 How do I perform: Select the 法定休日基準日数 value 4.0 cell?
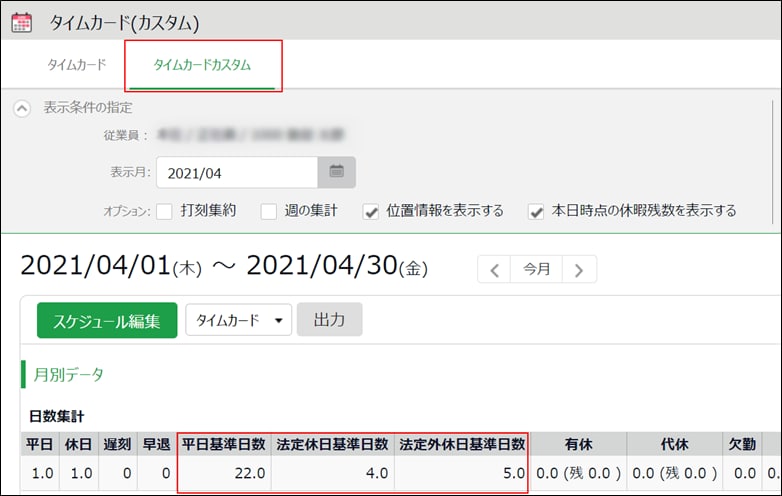[x=333, y=473]
